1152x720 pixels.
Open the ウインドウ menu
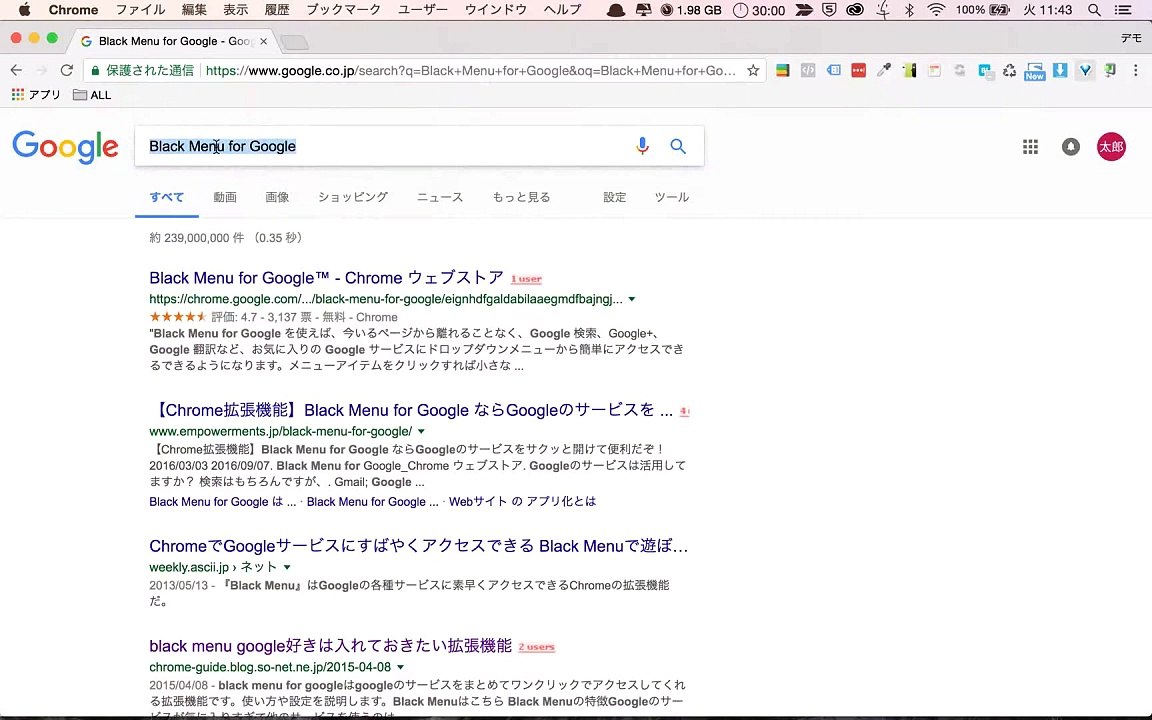coord(495,10)
